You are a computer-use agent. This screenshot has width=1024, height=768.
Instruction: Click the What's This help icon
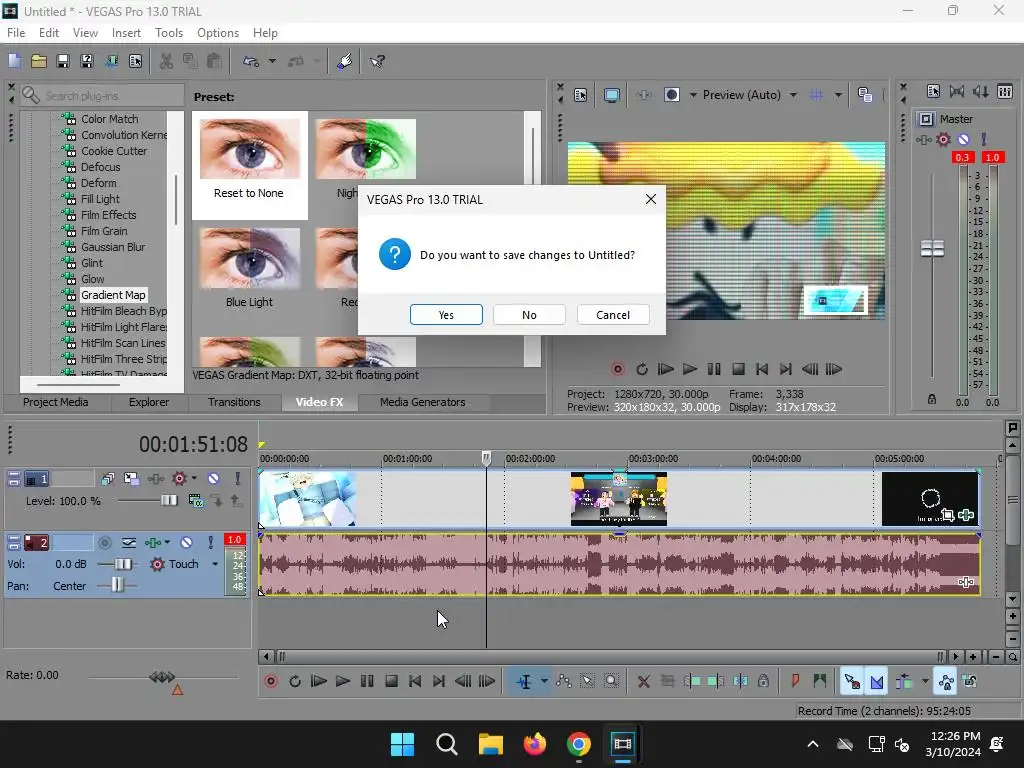point(377,61)
